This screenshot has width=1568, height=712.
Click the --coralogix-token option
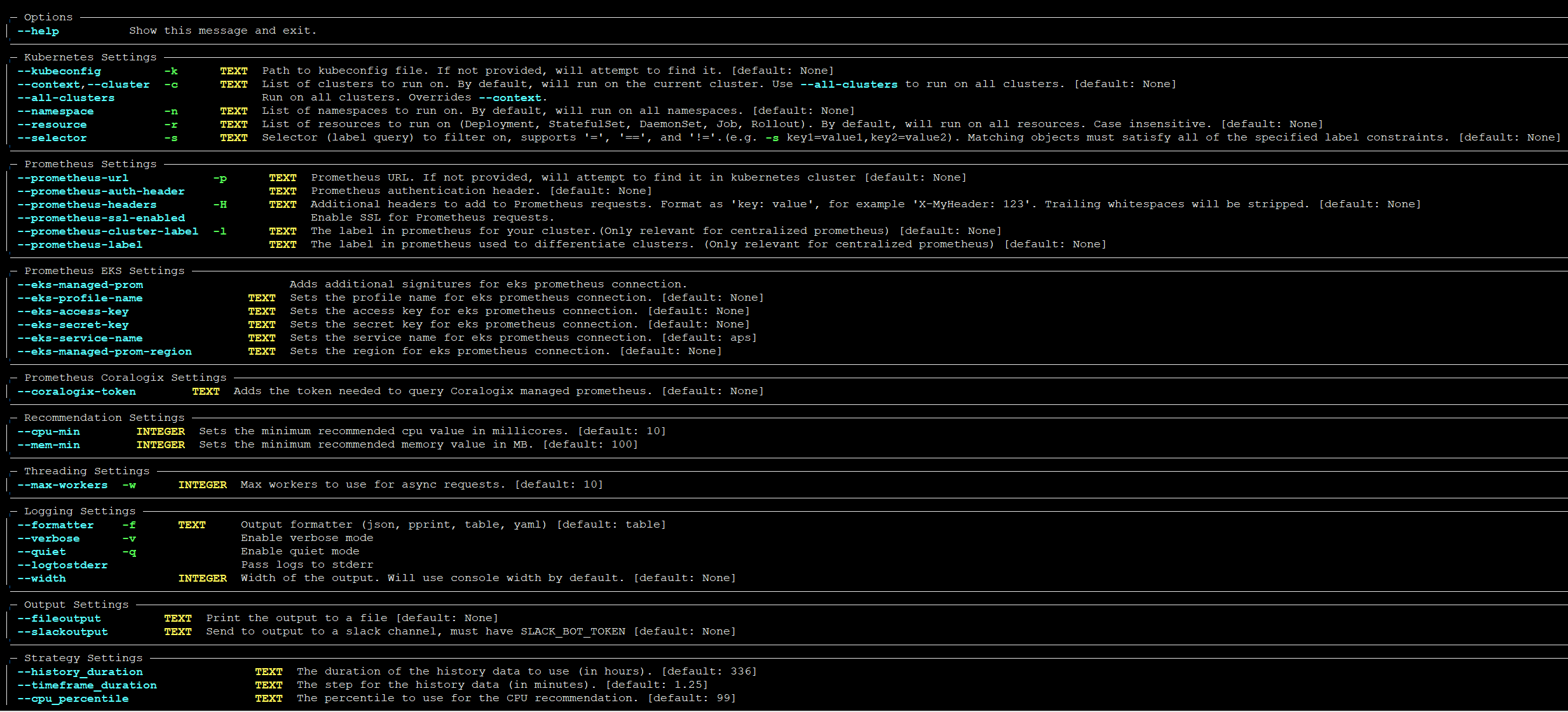[x=77, y=392]
